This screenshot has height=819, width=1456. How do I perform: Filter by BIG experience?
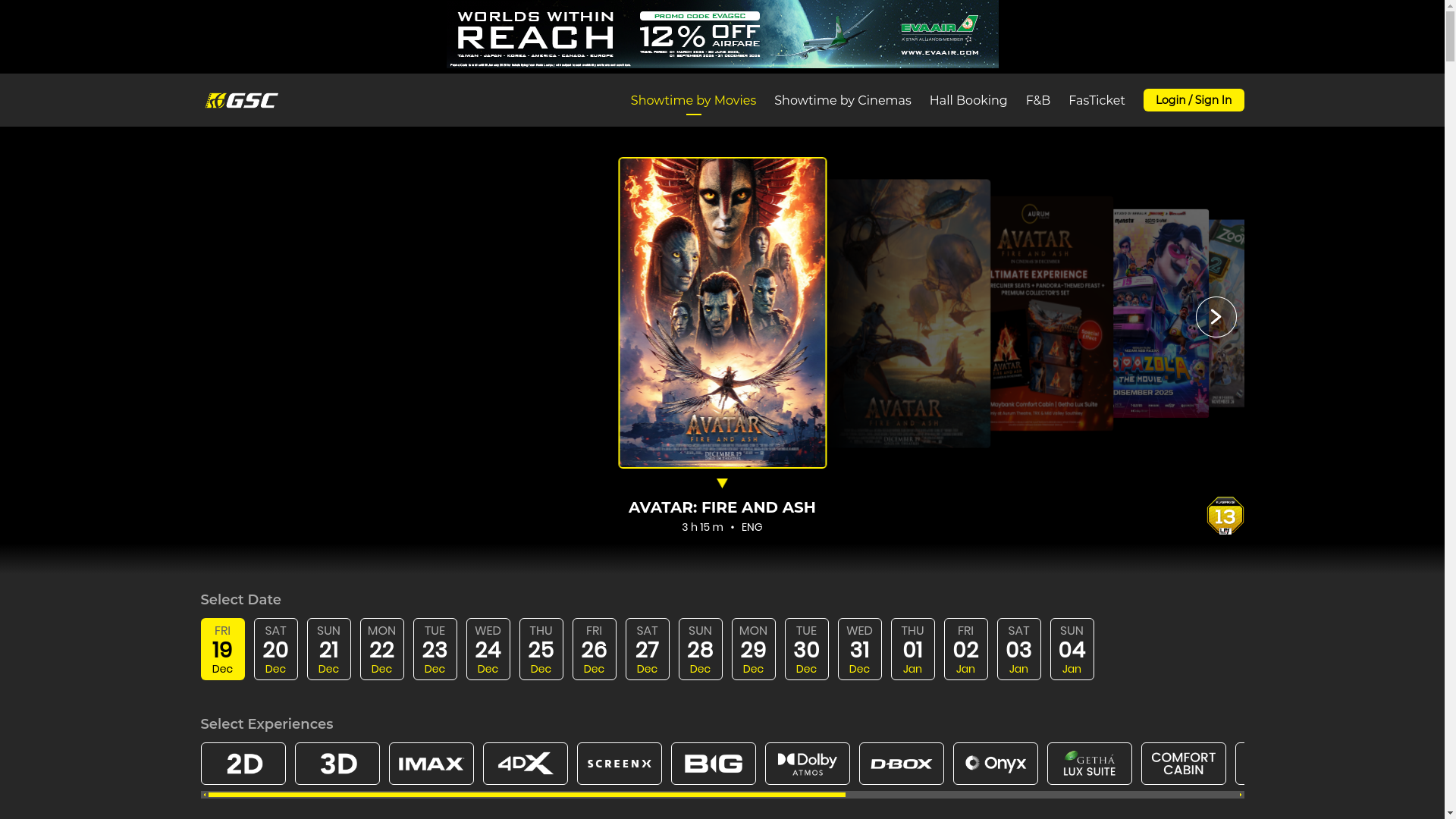[714, 764]
